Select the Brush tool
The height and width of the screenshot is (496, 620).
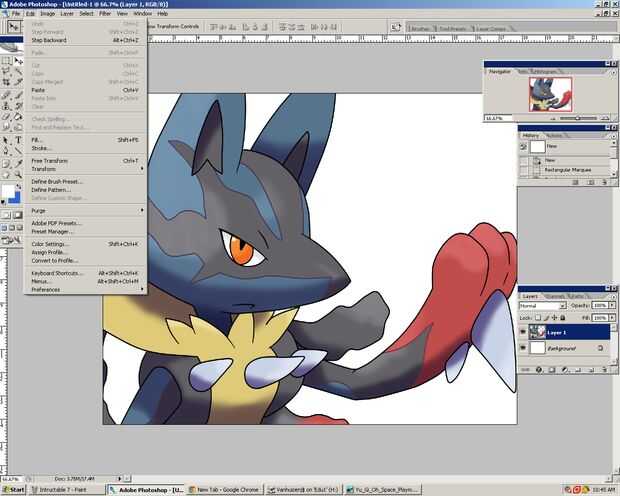coord(18,95)
